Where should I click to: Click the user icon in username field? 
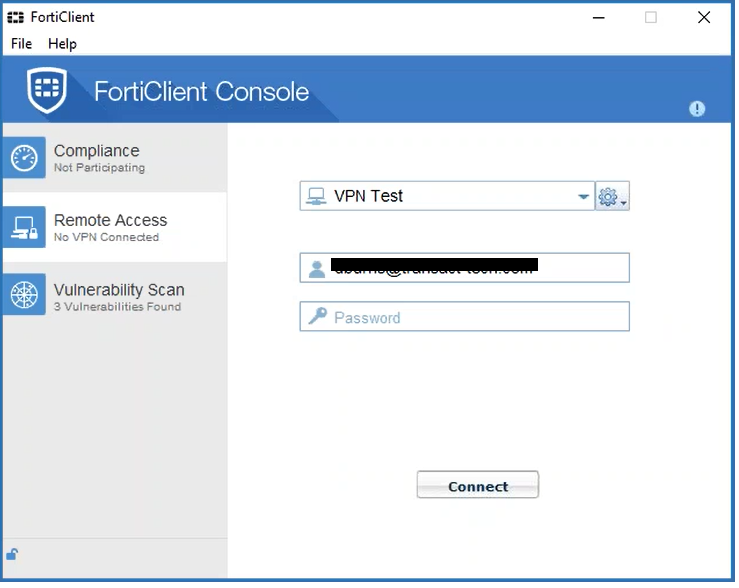(317, 269)
